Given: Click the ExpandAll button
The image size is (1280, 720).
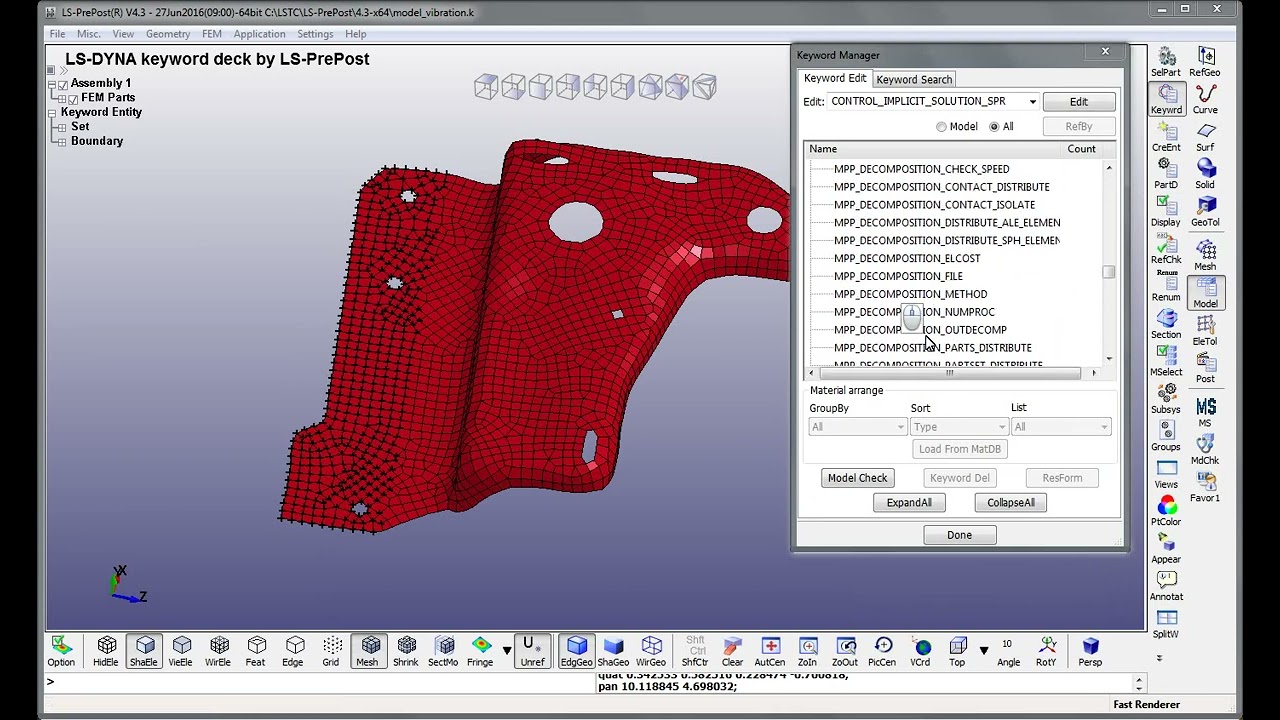Looking at the screenshot, I should coord(909,503).
